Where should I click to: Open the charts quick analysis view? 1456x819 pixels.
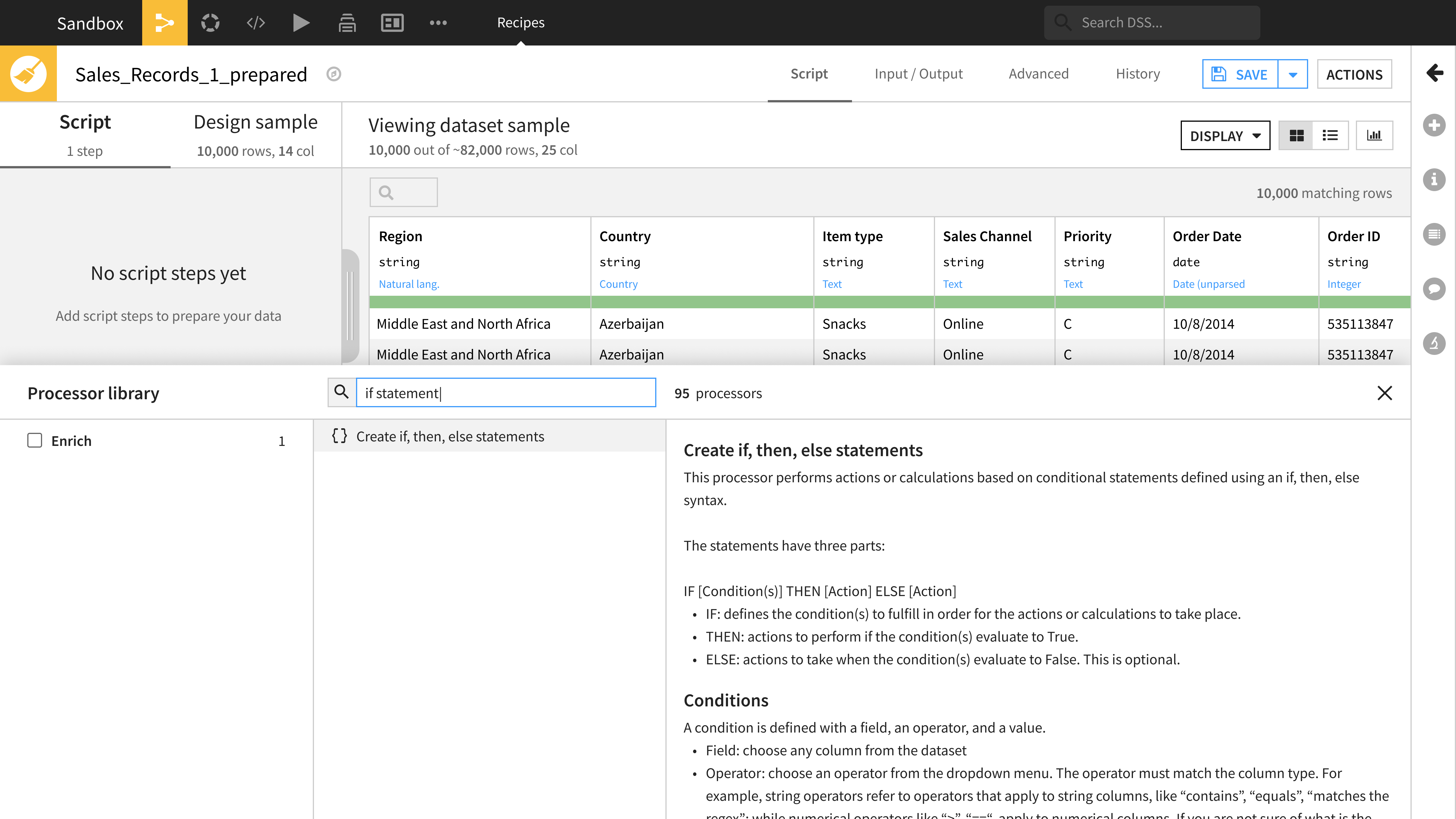(x=1374, y=136)
